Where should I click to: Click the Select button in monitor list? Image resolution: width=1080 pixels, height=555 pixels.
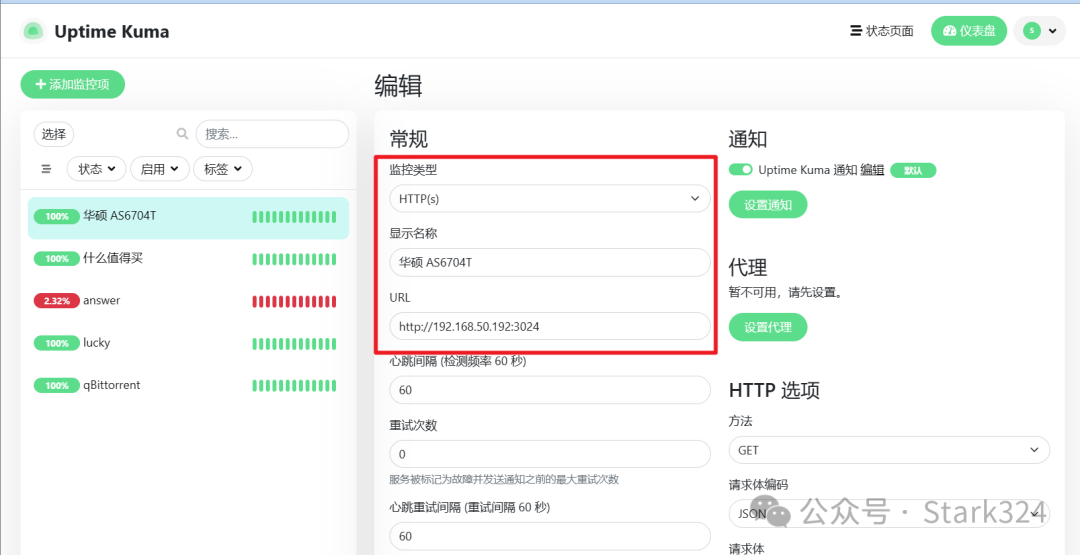[x=54, y=134]
